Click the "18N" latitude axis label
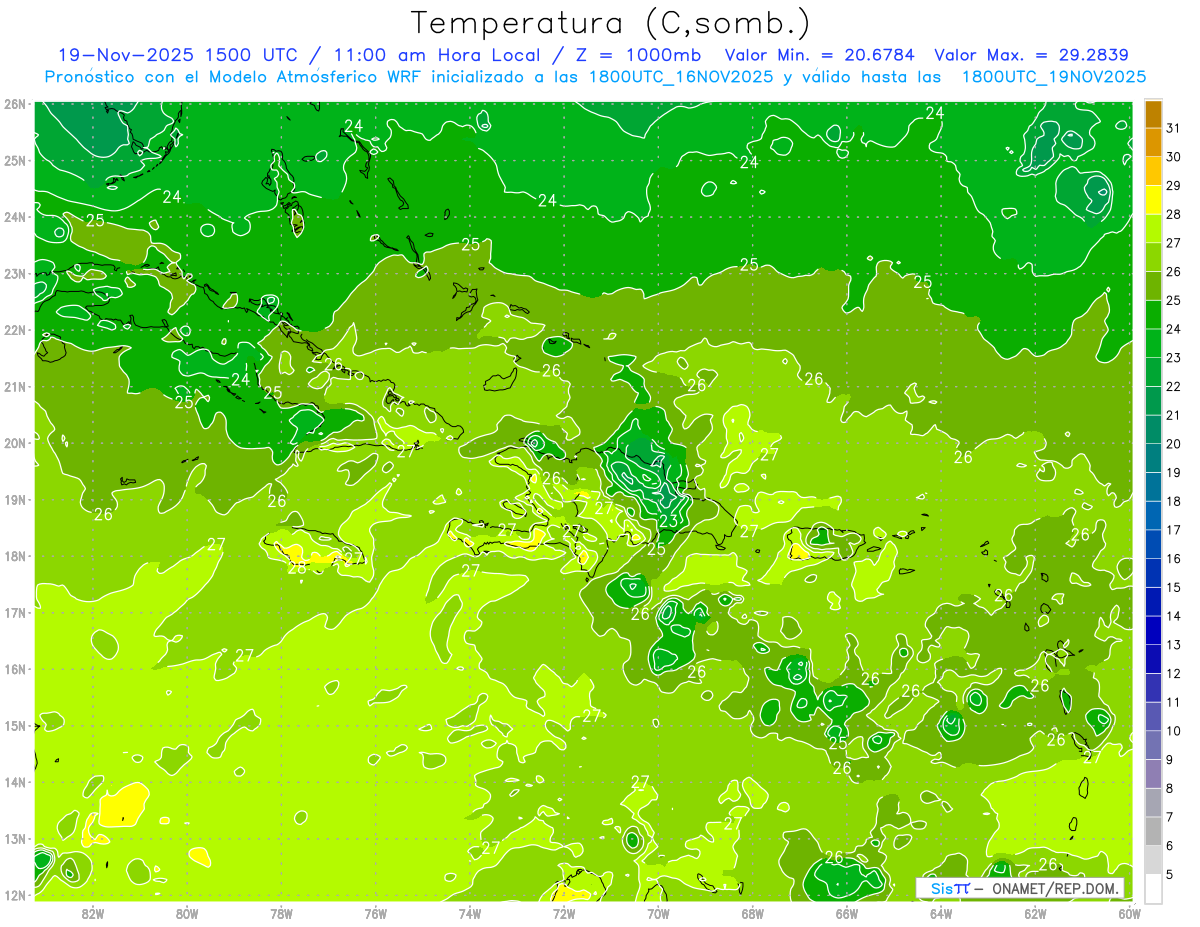This screenshot has height=927, width=1200. pyautogui.click(x=14, y=556)
